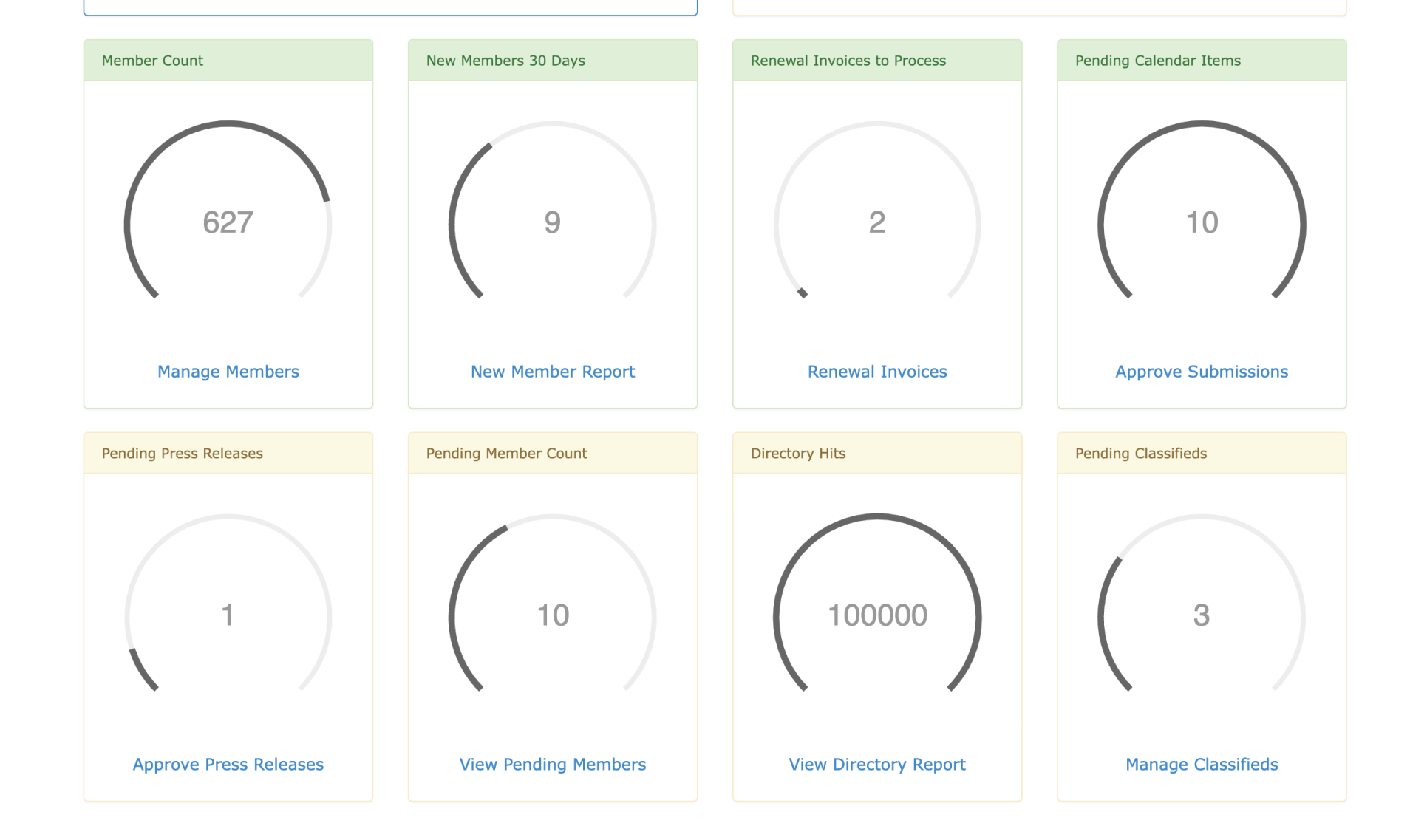Image resolution: width=1410 pixels, height=840 pixels.
Task: Click the New Members 30 Days header
Action: (553, 61)
